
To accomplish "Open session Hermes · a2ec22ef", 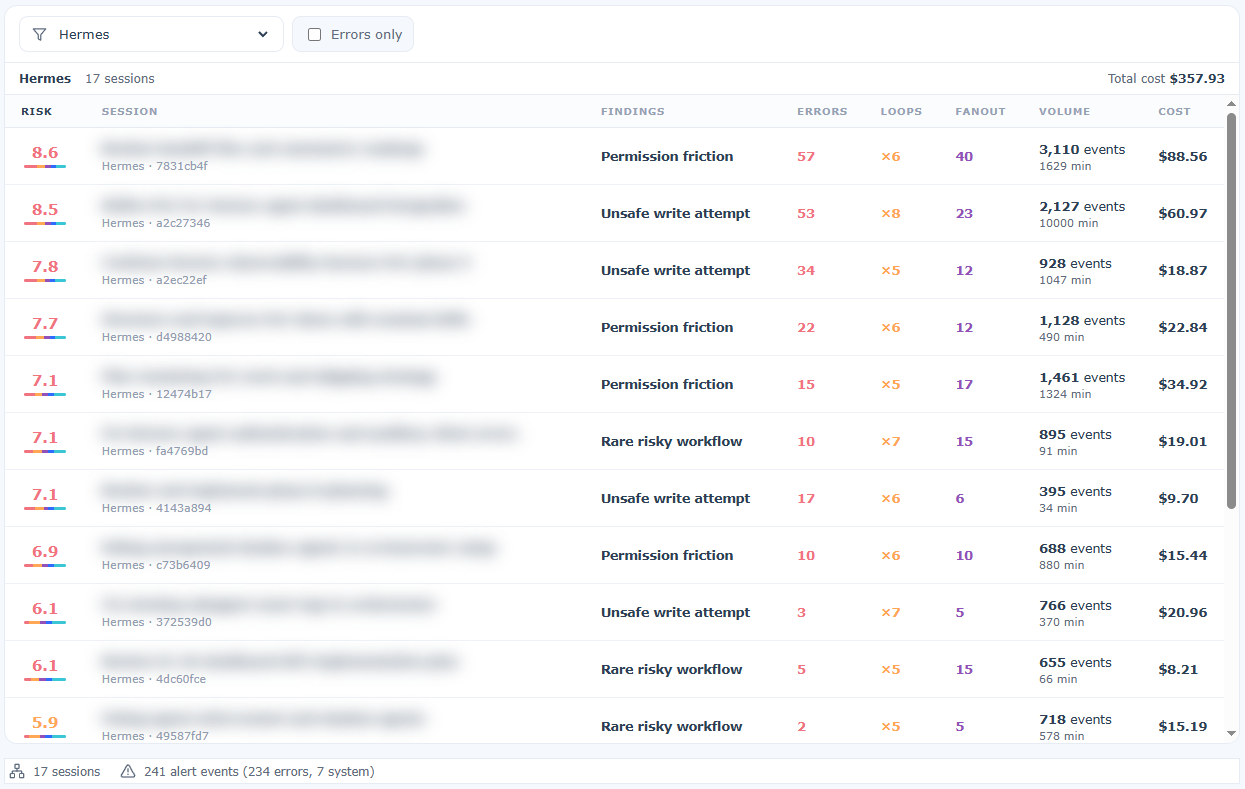I will 614,270.
